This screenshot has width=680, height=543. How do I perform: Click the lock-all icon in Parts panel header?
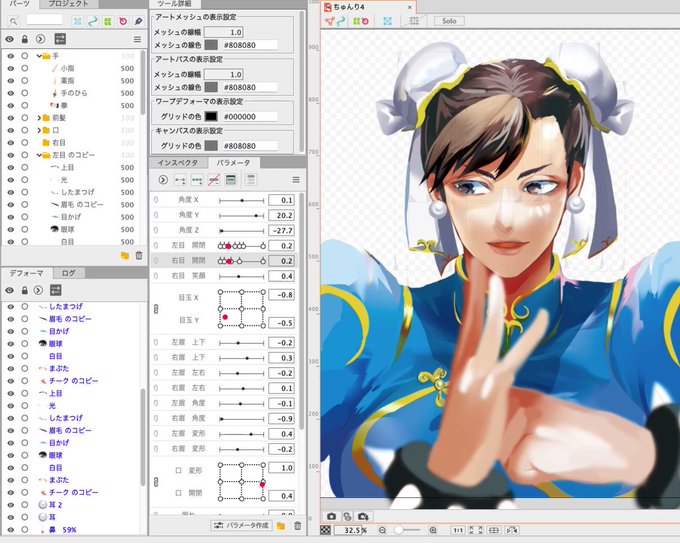pos(25,39)
